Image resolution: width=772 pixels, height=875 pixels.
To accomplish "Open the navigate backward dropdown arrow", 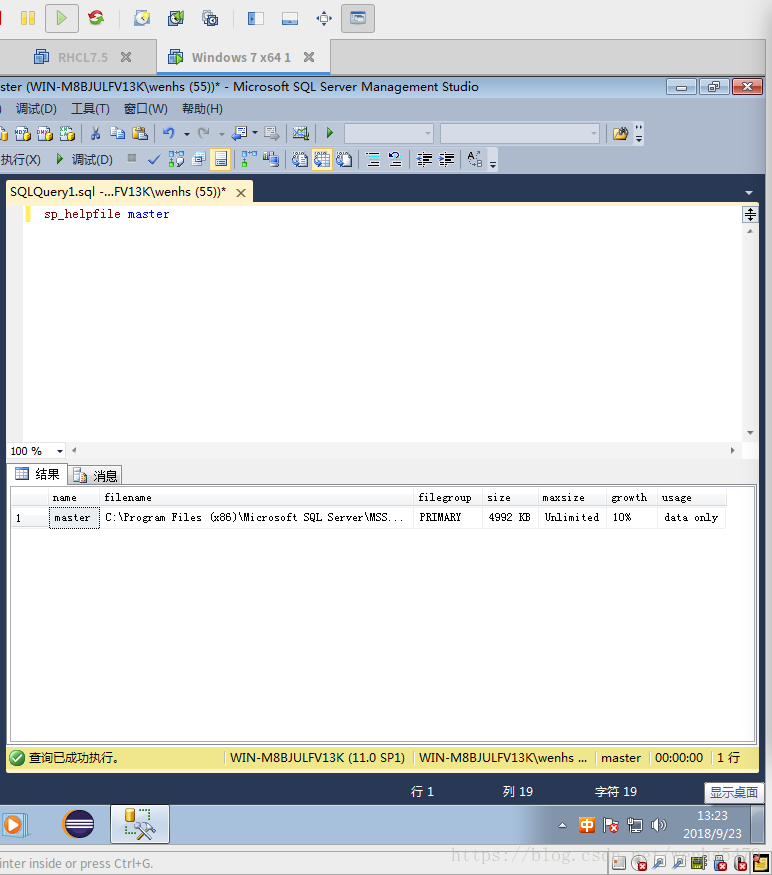I will tap(255, 133).
